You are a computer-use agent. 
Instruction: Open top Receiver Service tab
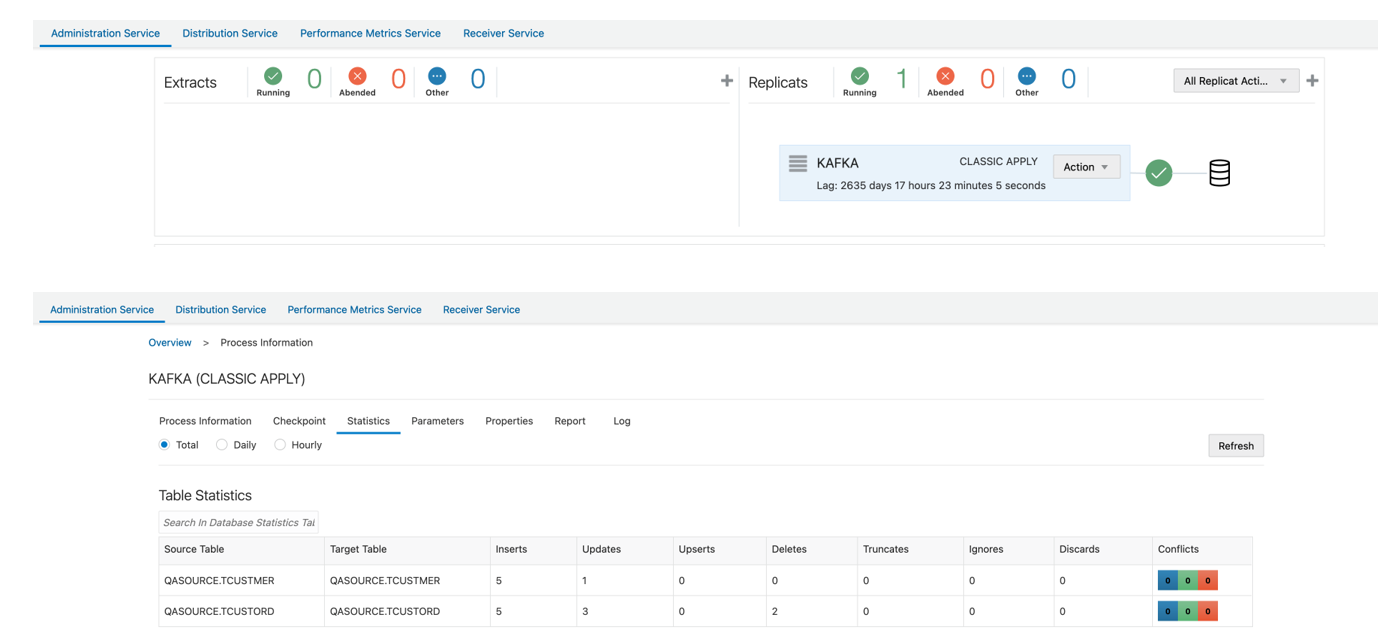[503, 33]
